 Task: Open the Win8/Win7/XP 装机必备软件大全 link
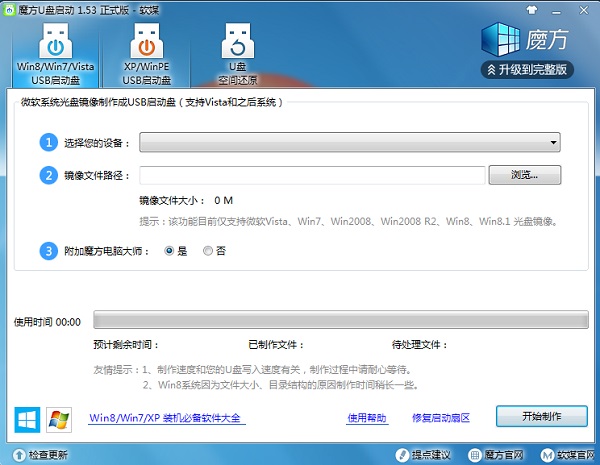pos(165,417)
